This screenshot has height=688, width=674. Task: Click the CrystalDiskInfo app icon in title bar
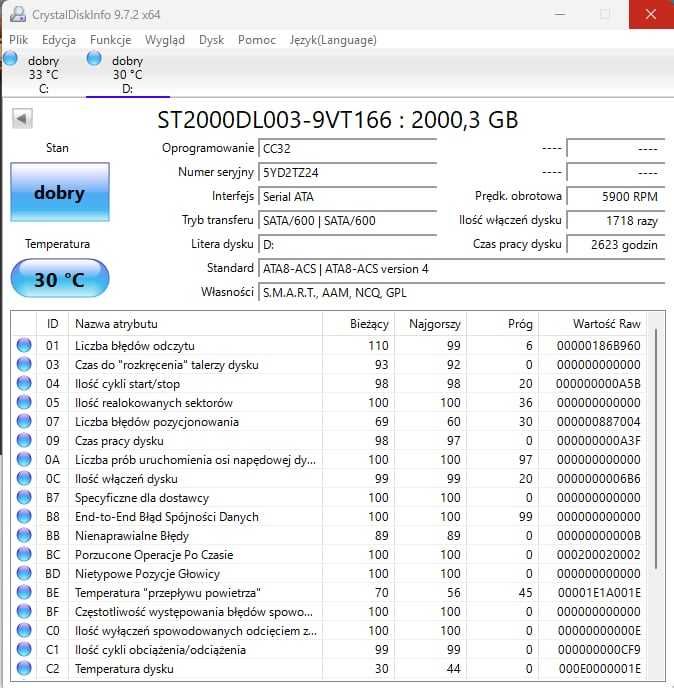(x=18, y=14)
